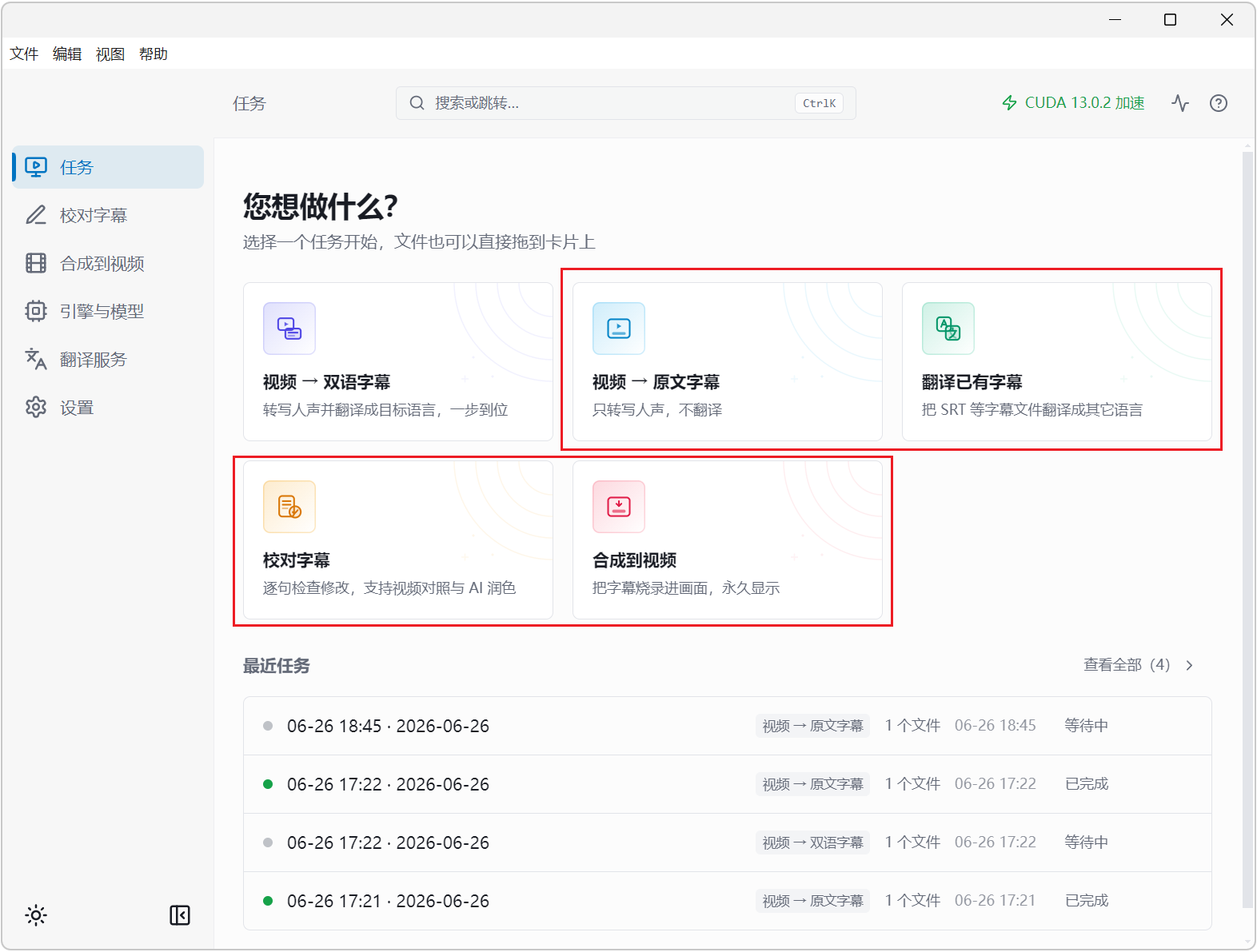Viewport: 1257px width, 952px height.
Task: Click the 已完成 status of 06-26 17:21 task
Action: 1087,901
